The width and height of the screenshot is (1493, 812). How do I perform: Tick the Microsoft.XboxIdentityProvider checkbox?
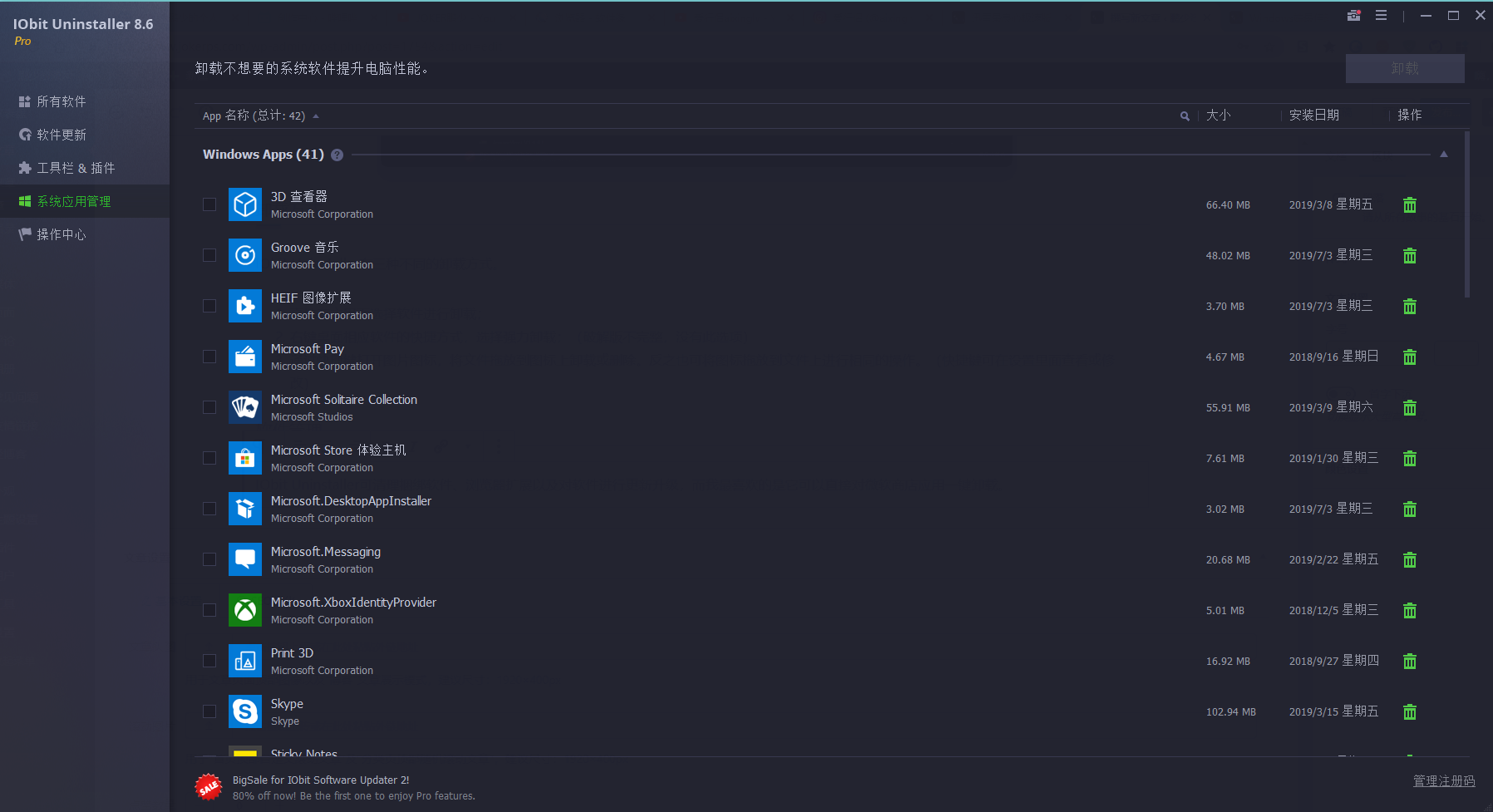pos(209,610)
